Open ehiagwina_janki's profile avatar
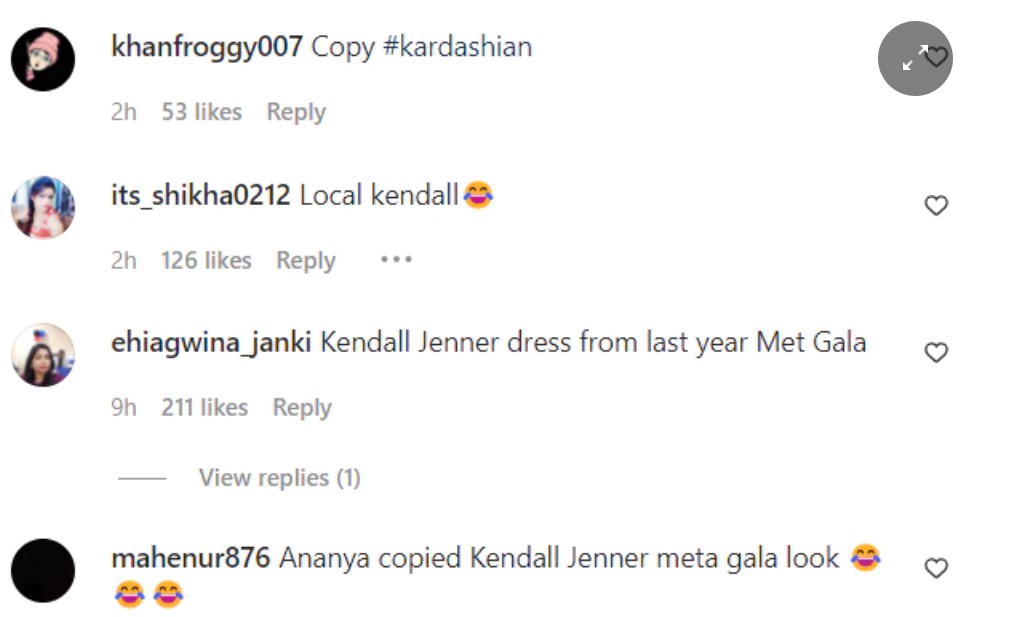This screenshot has width=1011, height=617. (x=43, y=355)
